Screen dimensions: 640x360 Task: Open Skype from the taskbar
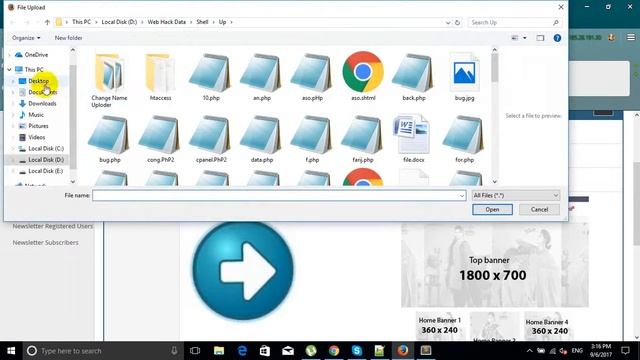point(357,351)
